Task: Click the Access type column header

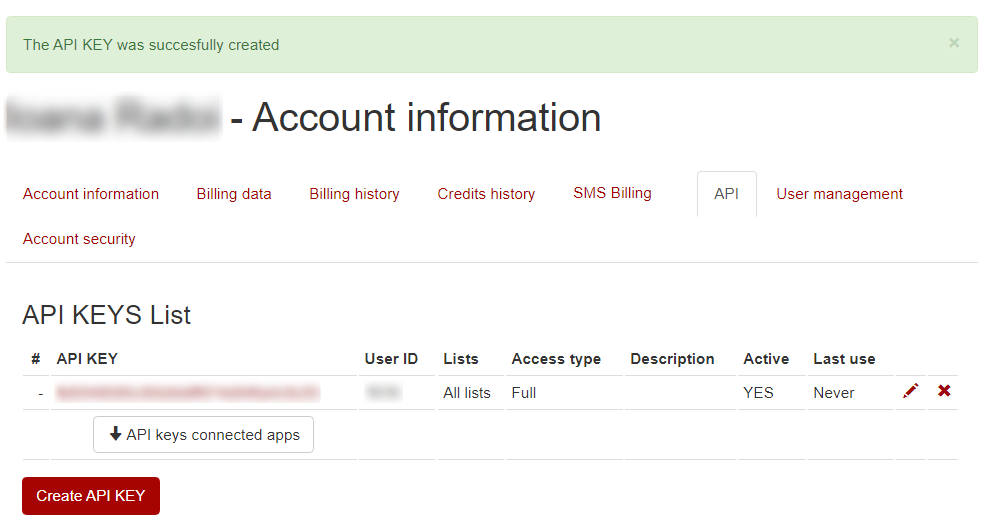Action: point(556,359)
